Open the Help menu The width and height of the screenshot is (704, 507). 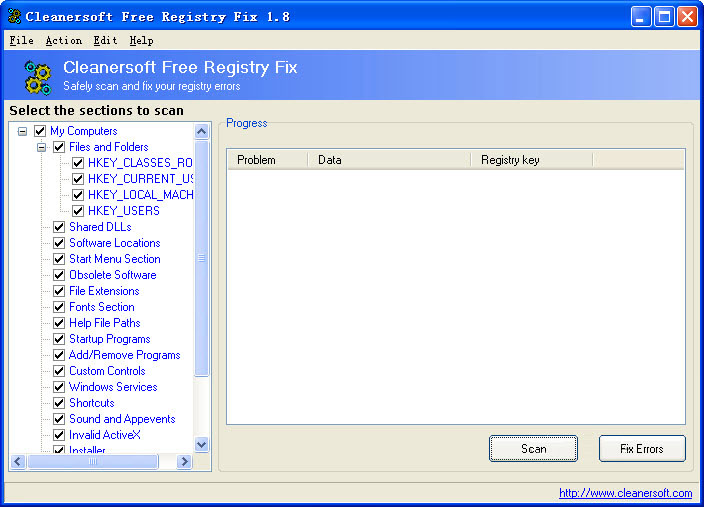point(141,41)
